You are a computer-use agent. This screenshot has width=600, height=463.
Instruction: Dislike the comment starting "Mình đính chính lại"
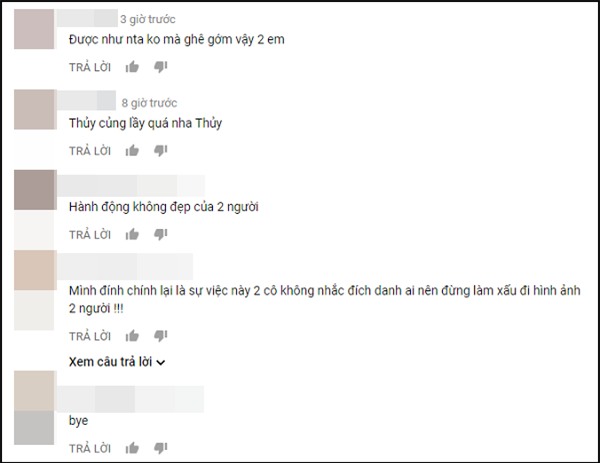pyautogui.click(x=161, y=336)
